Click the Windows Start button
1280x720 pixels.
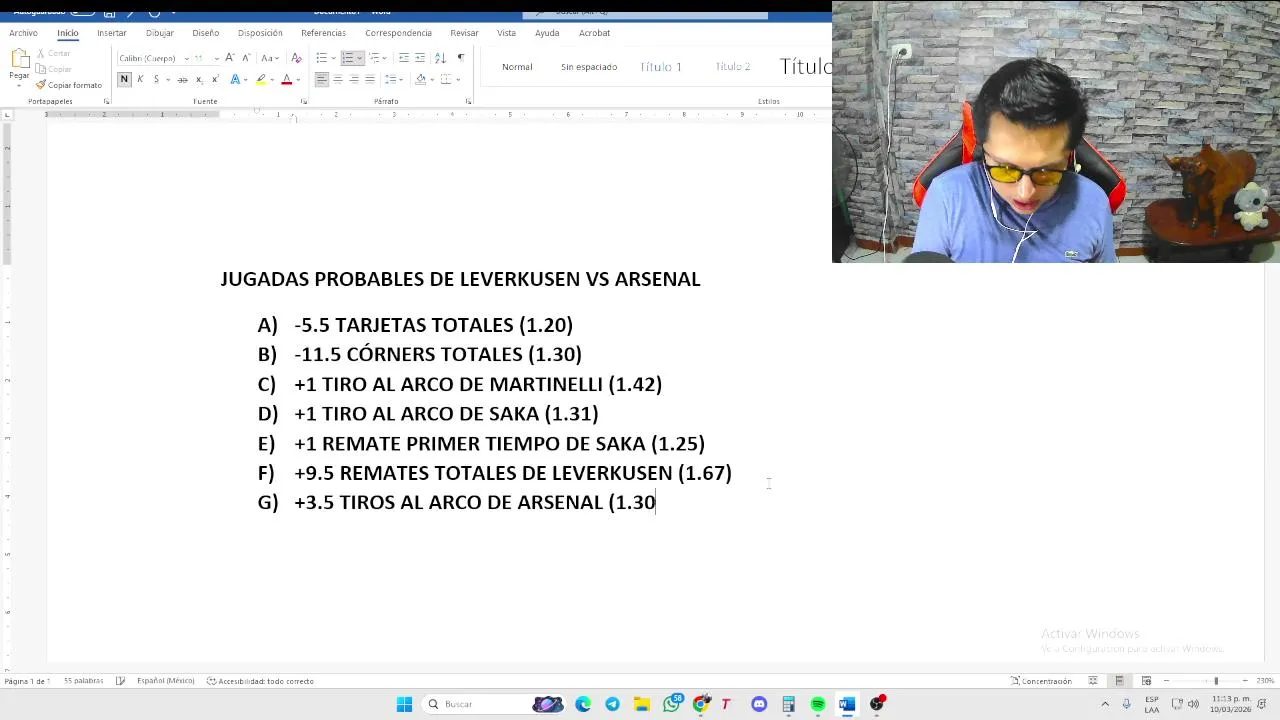pos(404,704)
